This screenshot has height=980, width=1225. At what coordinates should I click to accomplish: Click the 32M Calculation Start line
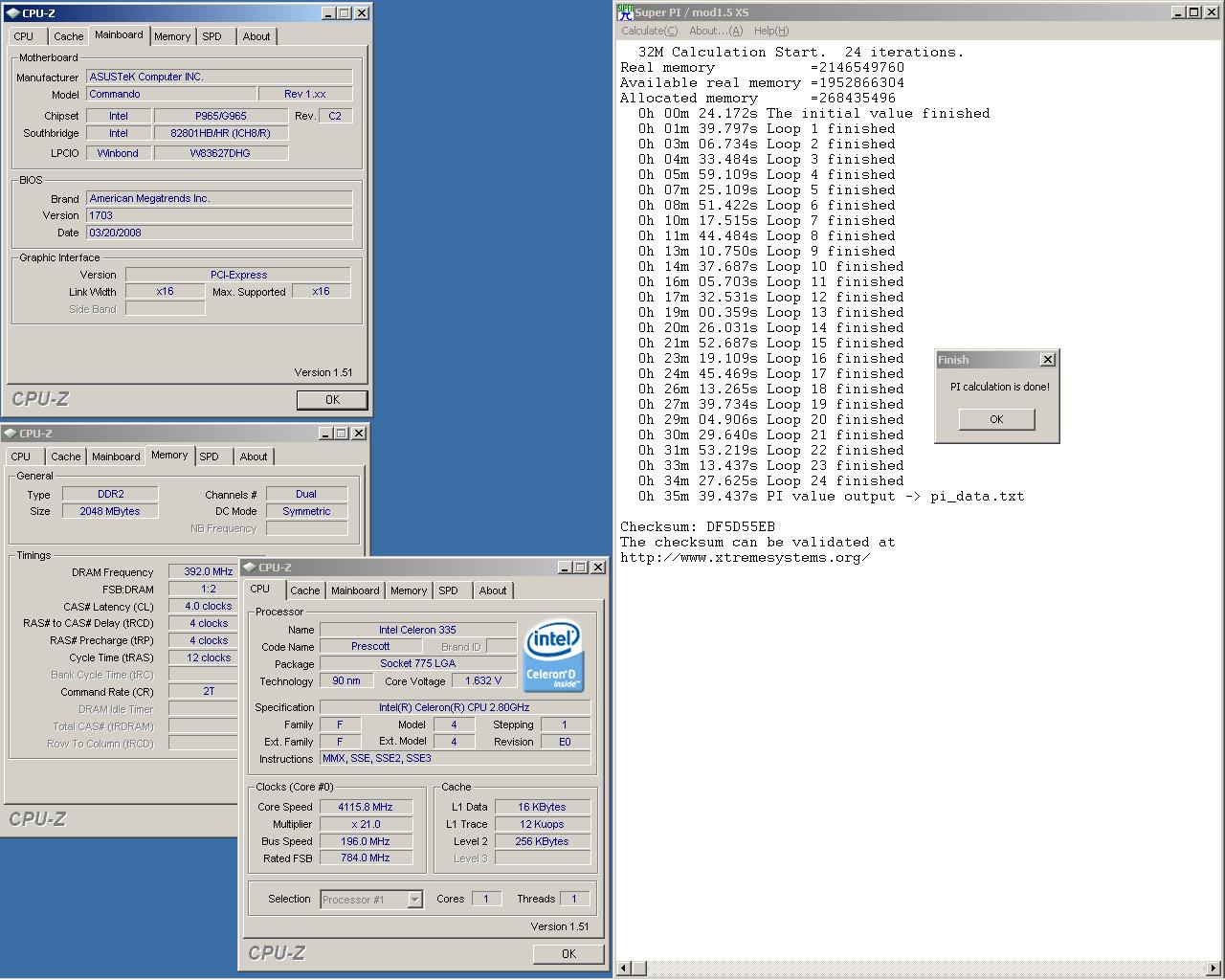[801, 52]
